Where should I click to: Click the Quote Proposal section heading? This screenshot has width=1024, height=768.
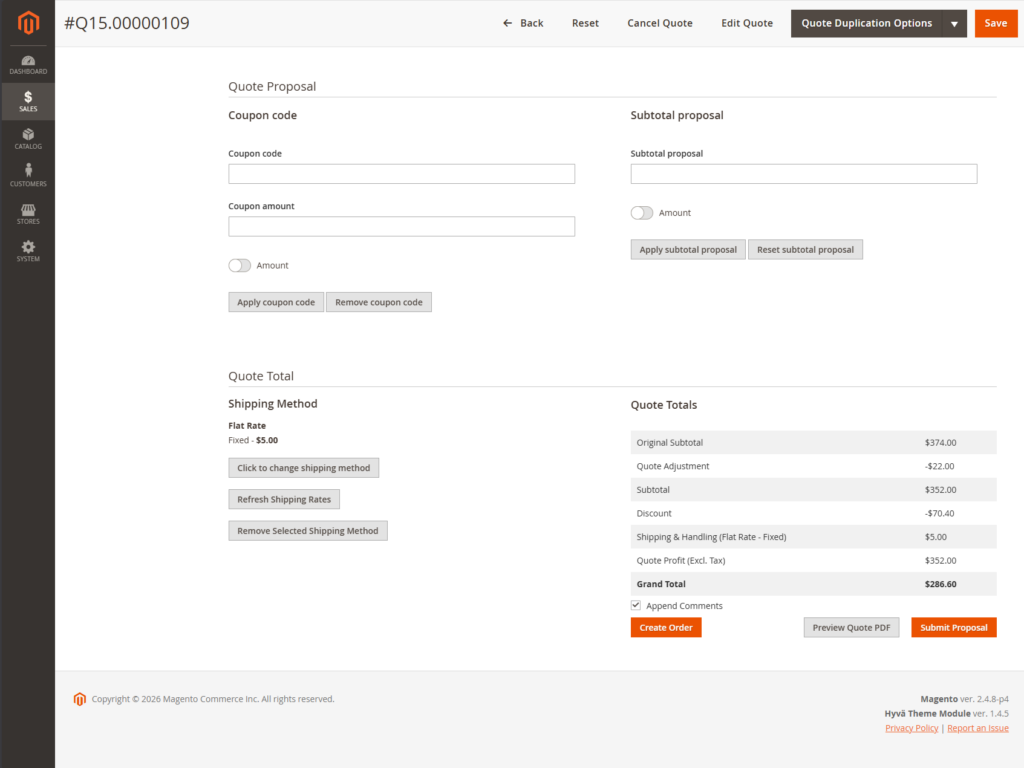click(272, 87)
